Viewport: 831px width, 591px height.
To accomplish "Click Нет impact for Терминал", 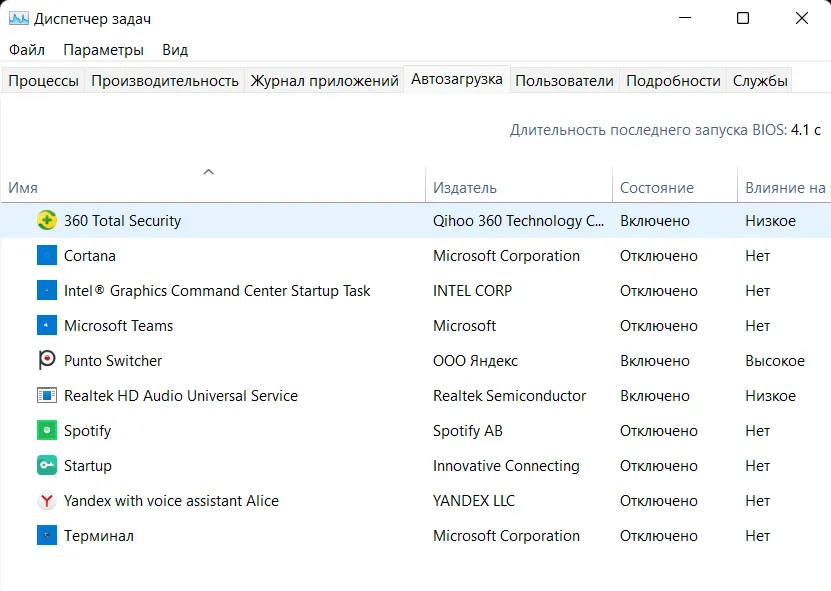I will point(757,535).
